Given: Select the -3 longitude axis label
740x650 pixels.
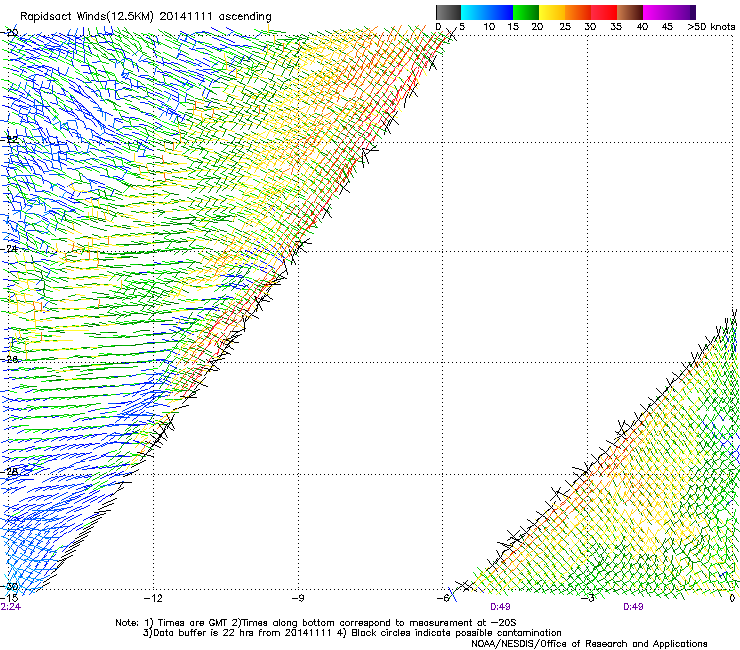Looking at the screenshot, I should (x=588, y=598).
